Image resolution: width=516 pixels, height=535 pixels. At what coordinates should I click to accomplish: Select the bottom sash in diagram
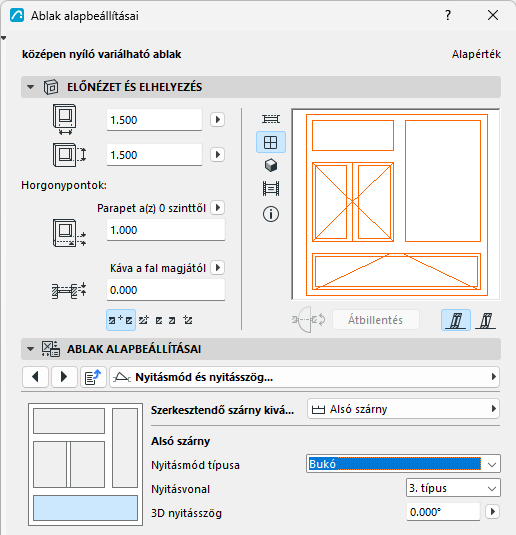coord(85,508)
